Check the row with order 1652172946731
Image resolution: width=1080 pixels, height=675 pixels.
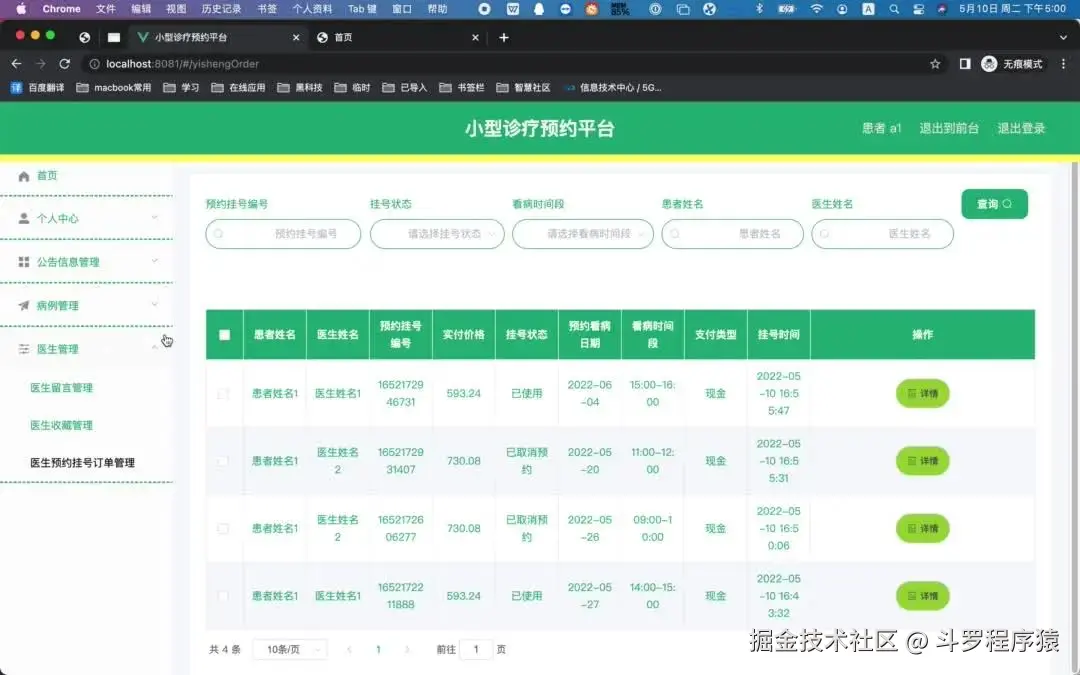point(223,393)
